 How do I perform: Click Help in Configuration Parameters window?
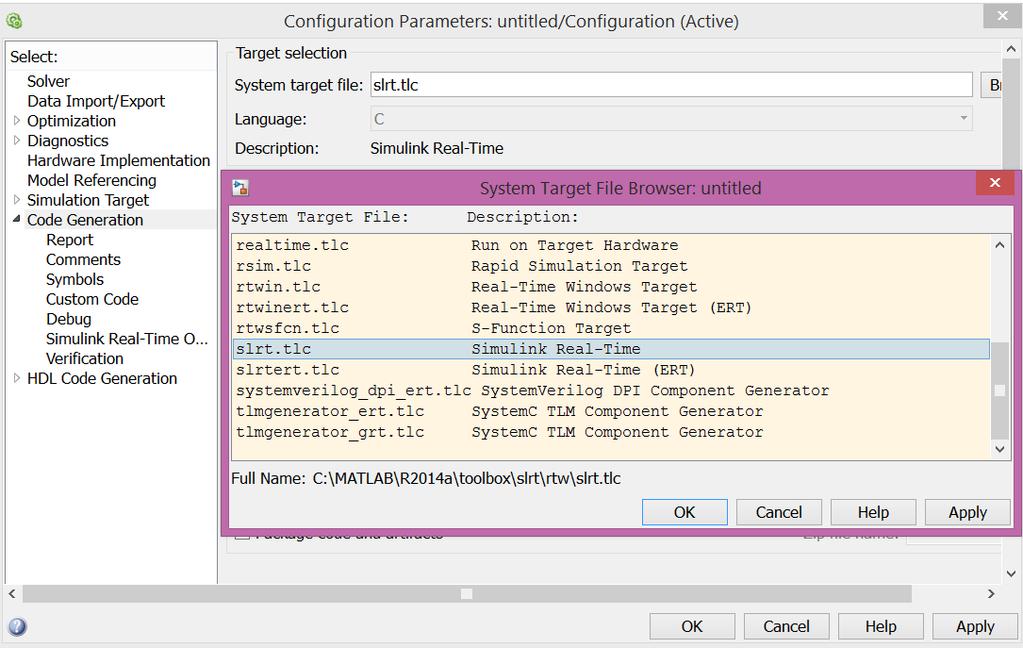click(881, 626)
